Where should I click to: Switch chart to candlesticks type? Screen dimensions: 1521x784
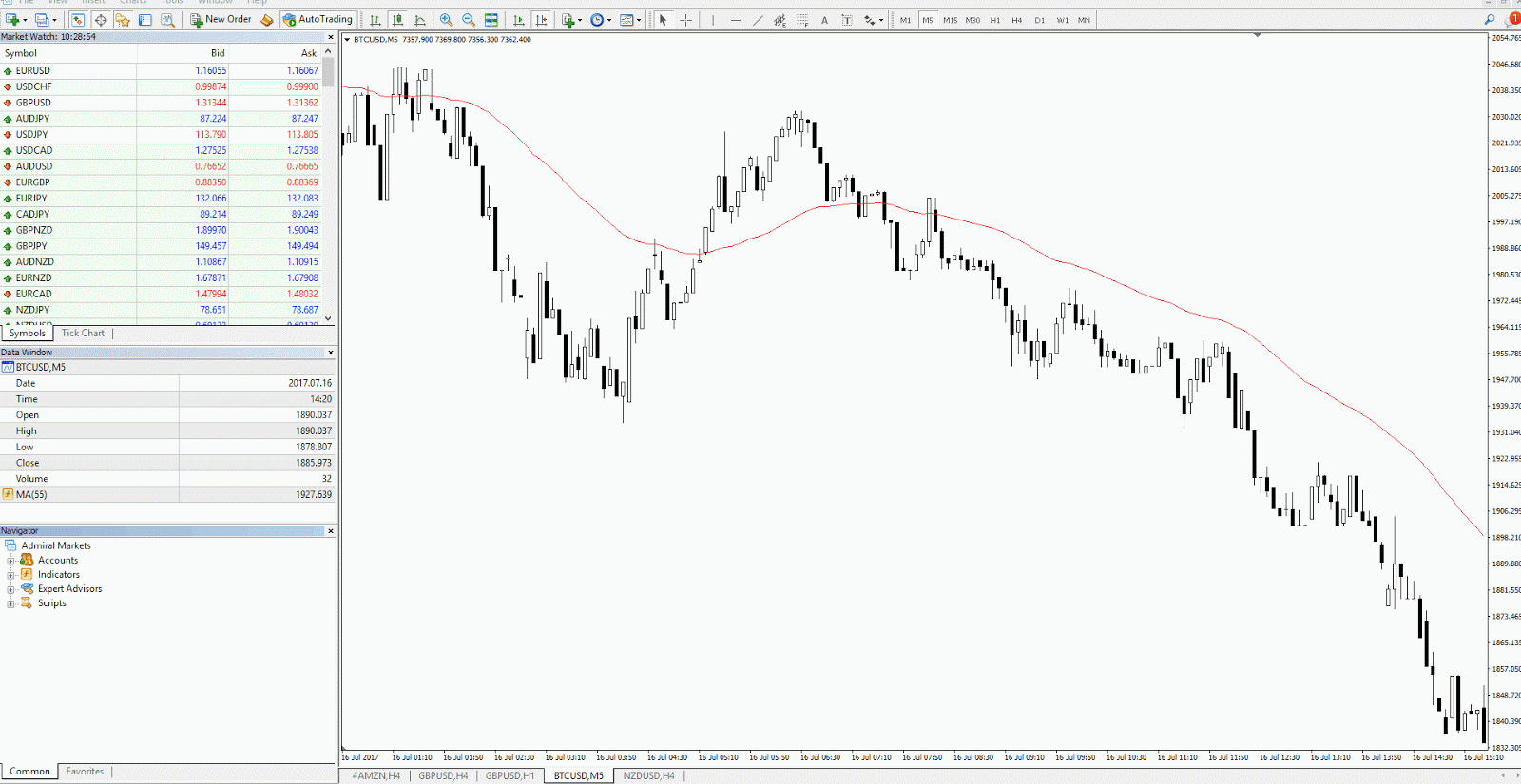point(397,19)
